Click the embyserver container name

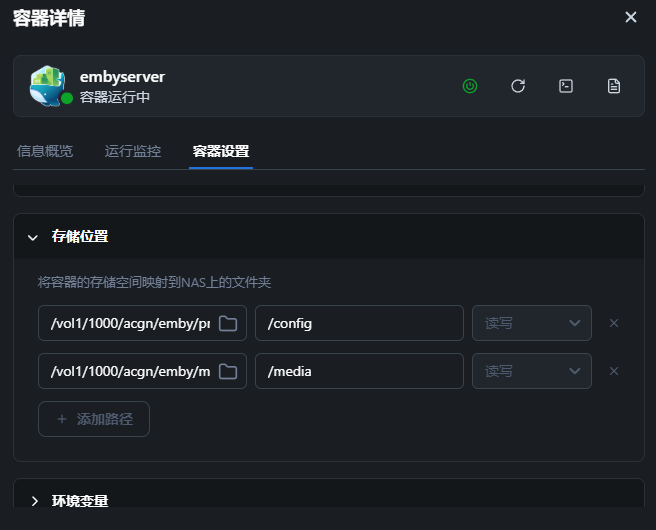122,77
